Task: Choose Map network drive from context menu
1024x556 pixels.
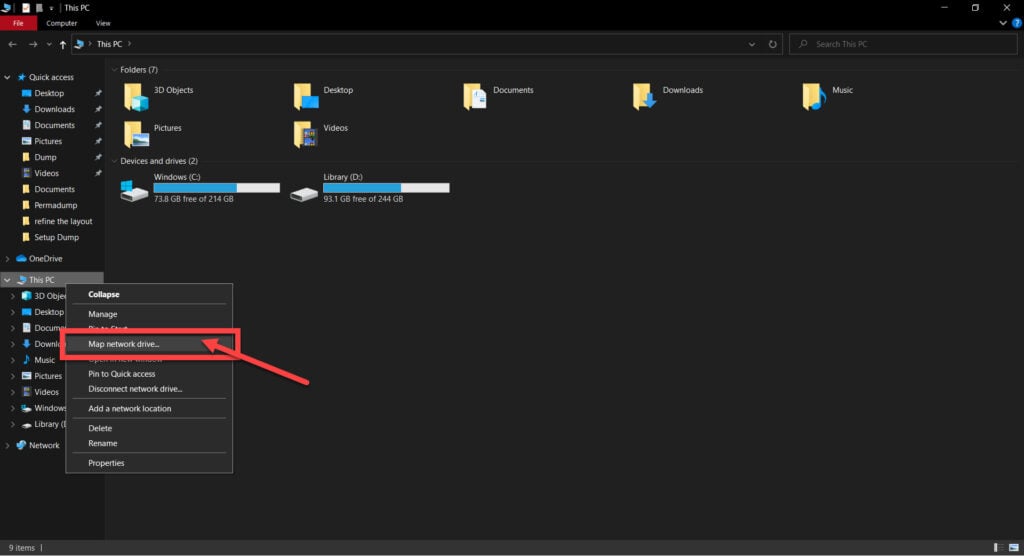Action: pos(123,344)
